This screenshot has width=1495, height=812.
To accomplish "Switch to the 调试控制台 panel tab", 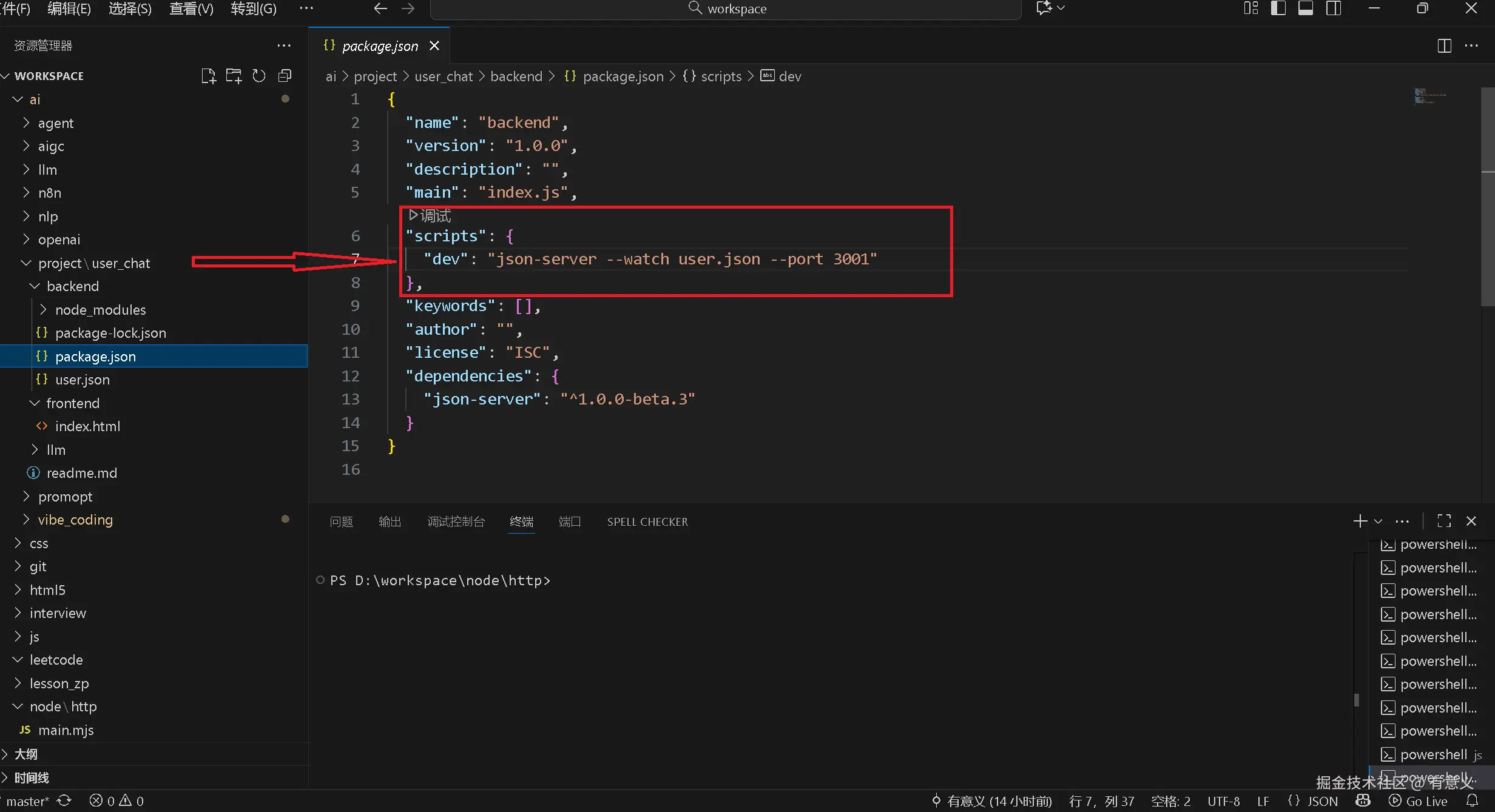I will pyautogui.click(x=456, y=522).
